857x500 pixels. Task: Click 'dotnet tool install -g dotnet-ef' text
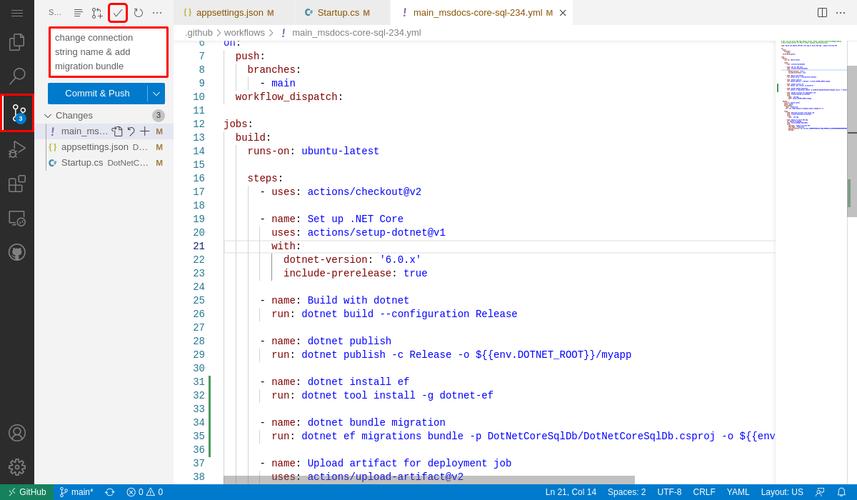(x=397, y=395)
